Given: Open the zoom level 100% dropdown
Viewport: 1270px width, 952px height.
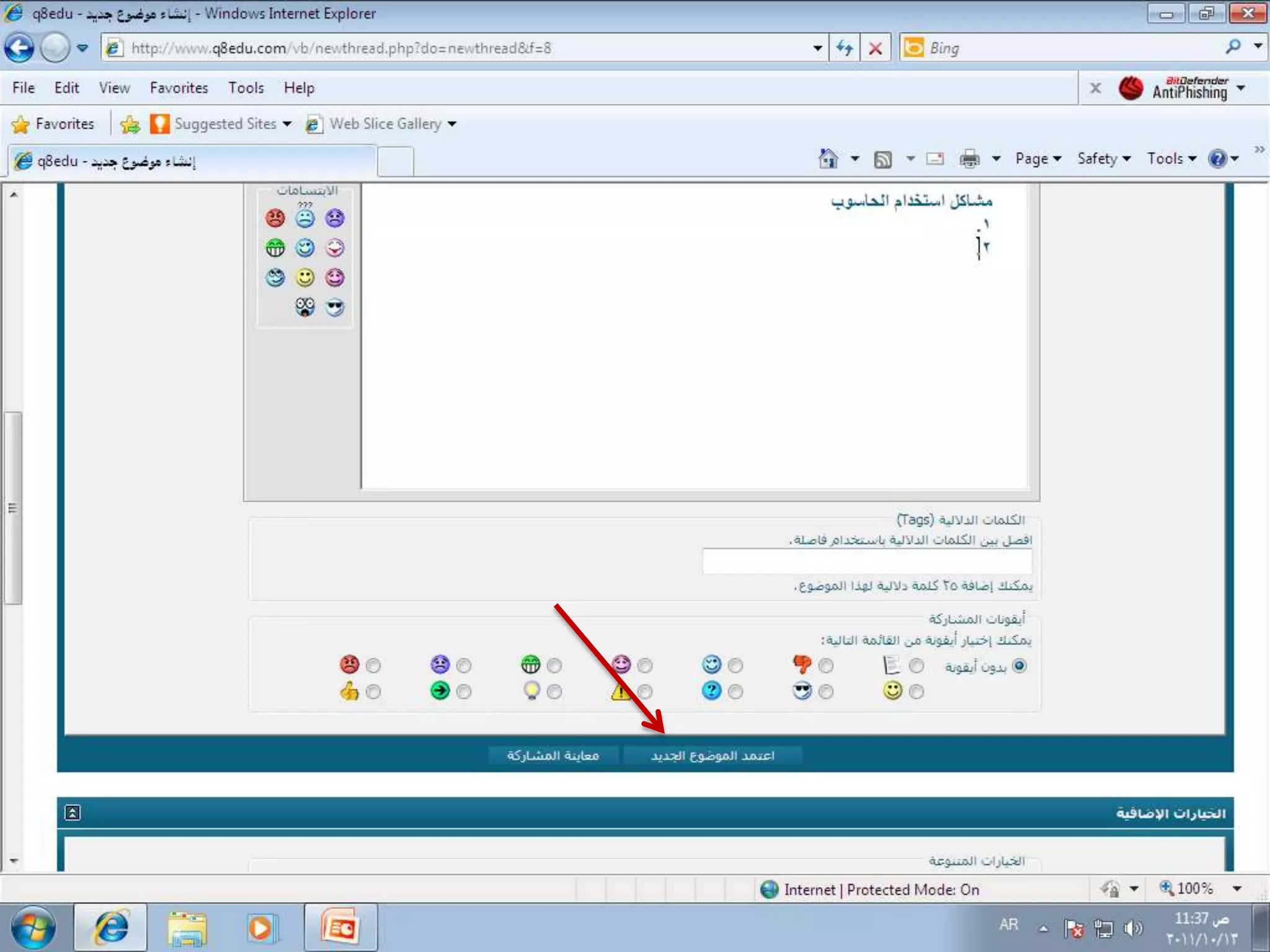Looking at the screenshot, I should [1237, 889].
